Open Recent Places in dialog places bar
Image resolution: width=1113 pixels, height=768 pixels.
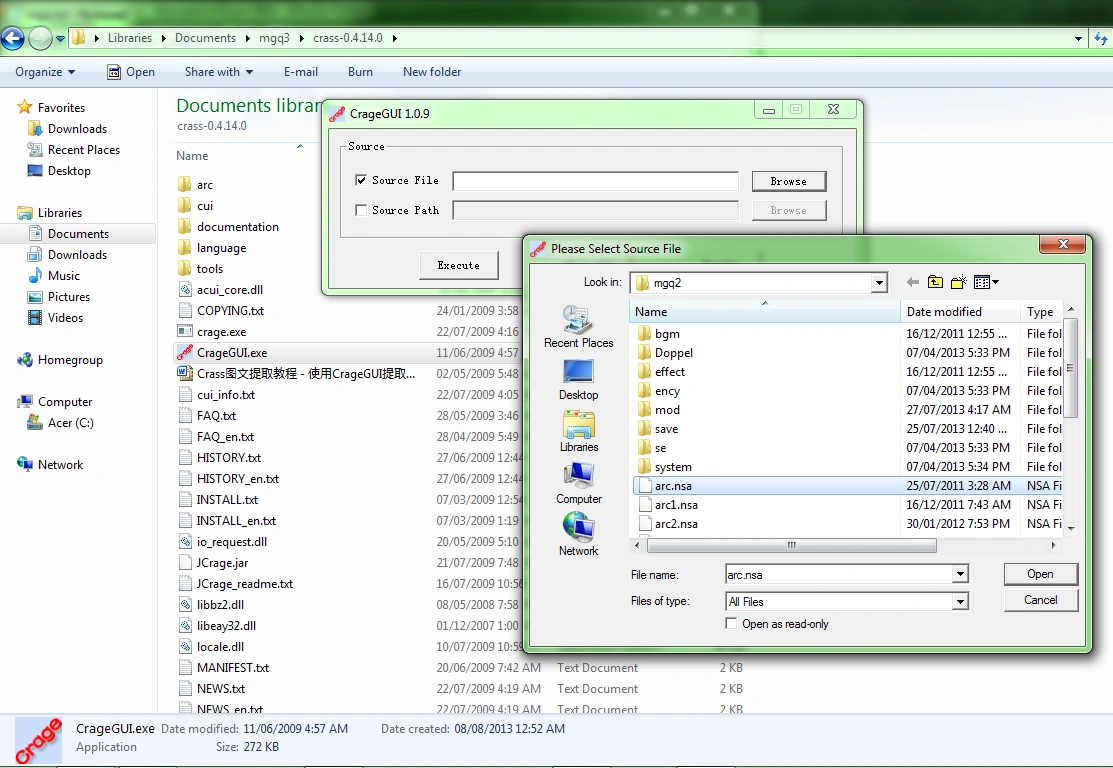[x=579, y=327]
